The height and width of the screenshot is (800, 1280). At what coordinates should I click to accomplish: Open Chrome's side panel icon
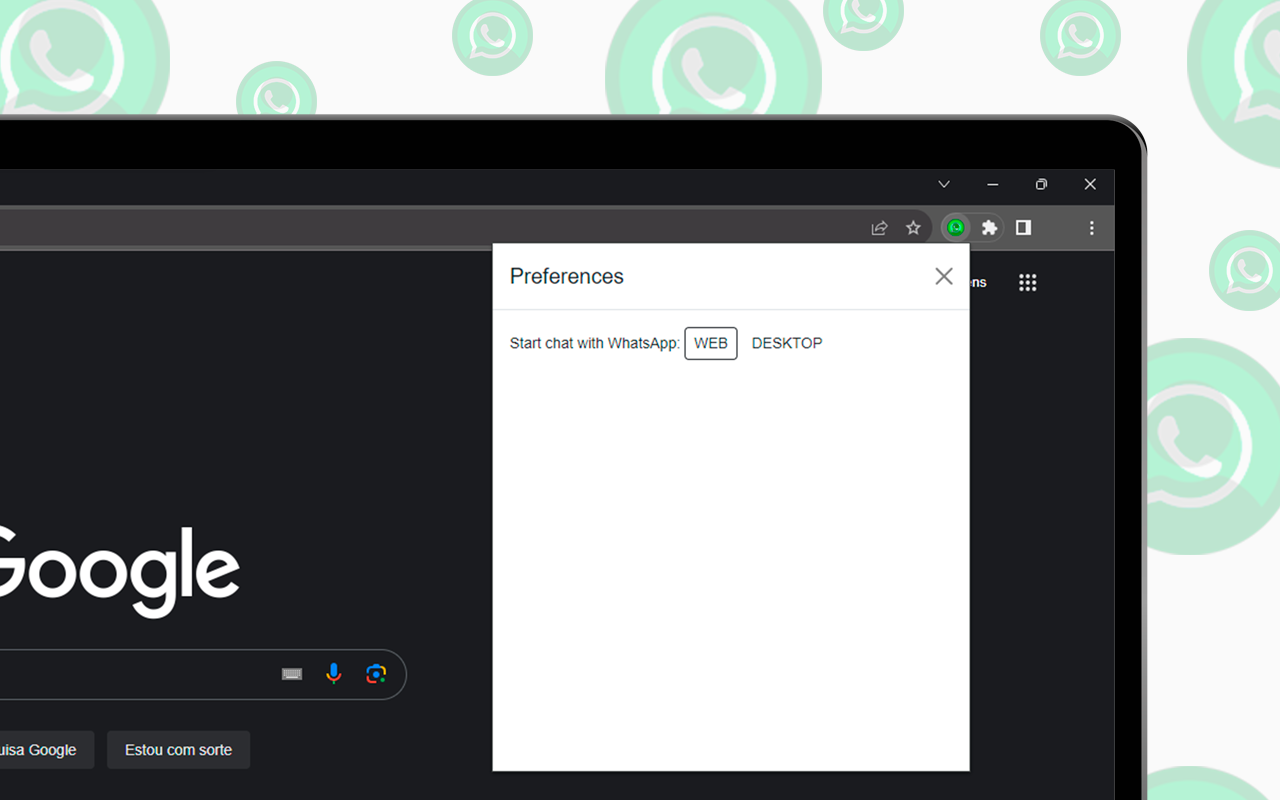point(1023,227)
